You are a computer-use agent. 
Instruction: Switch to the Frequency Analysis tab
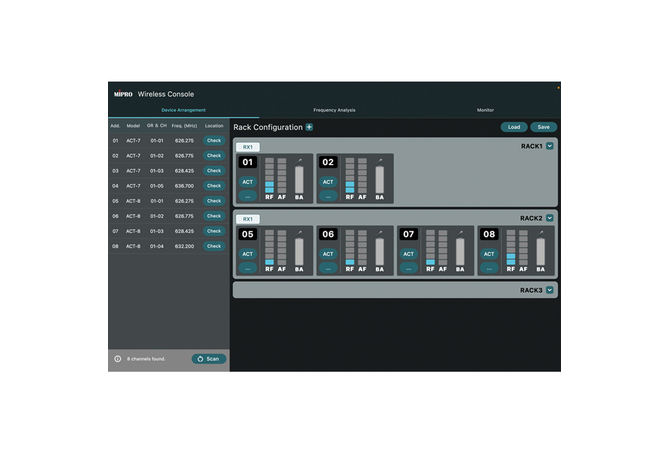coord(334,110)
